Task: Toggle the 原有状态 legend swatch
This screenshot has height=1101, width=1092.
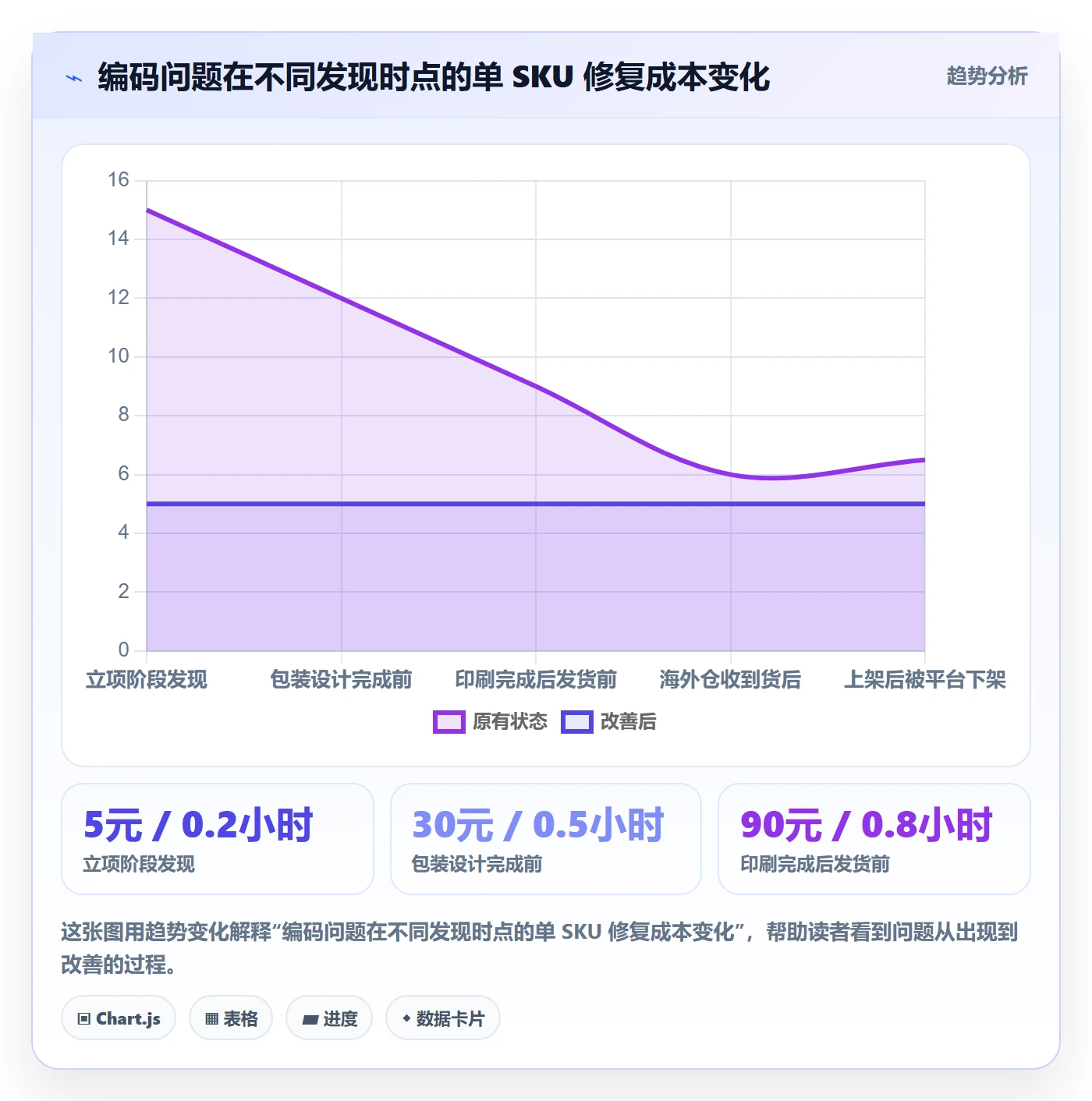Action: (448, 722)
